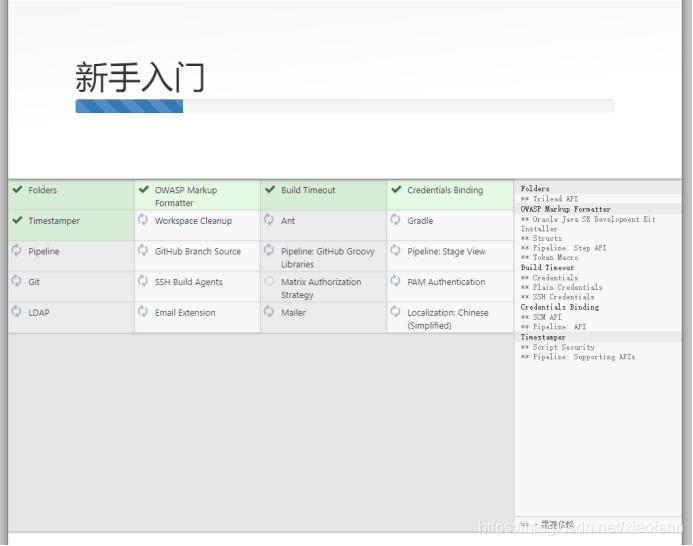Click the Pipeline: API log entry

click(x=553, y=327)
